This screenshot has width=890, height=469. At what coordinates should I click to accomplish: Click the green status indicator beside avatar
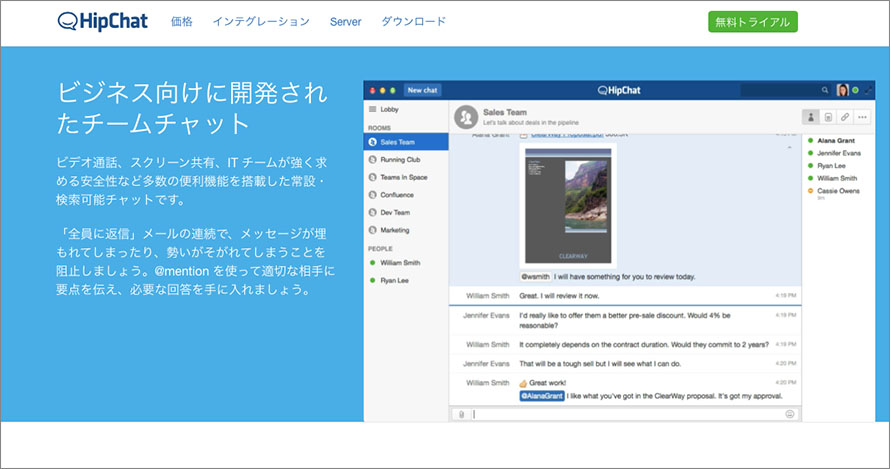[x=855, y=90]
